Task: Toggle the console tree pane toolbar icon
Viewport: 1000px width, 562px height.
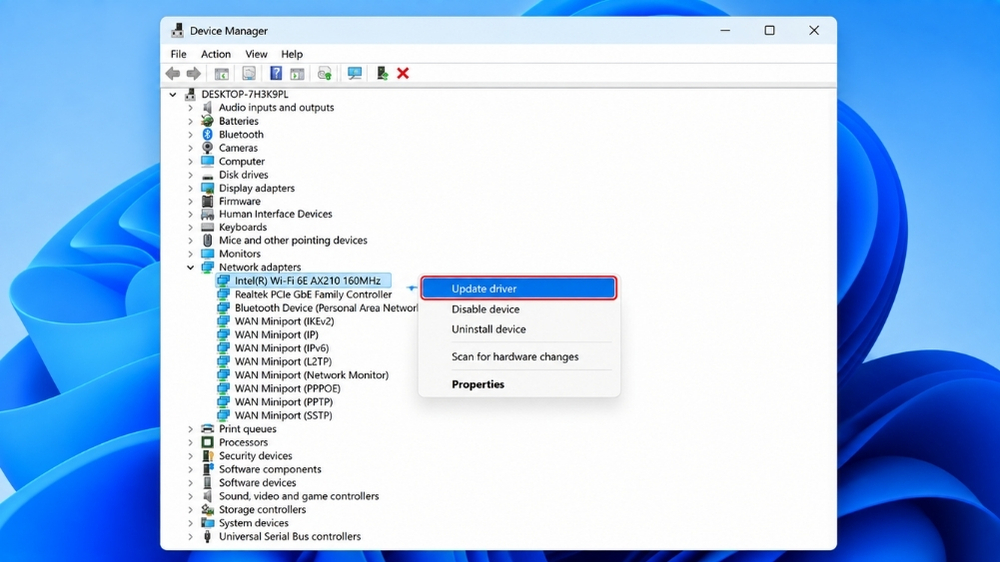Action: coord(221,73)
